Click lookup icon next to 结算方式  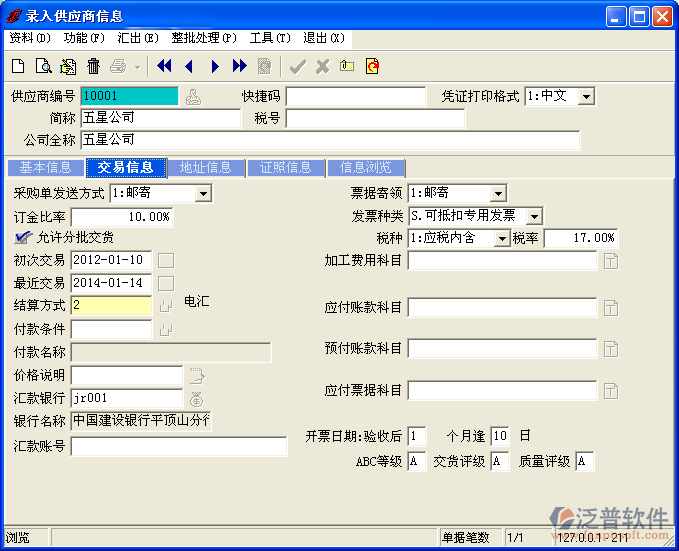tap(166, 307)
